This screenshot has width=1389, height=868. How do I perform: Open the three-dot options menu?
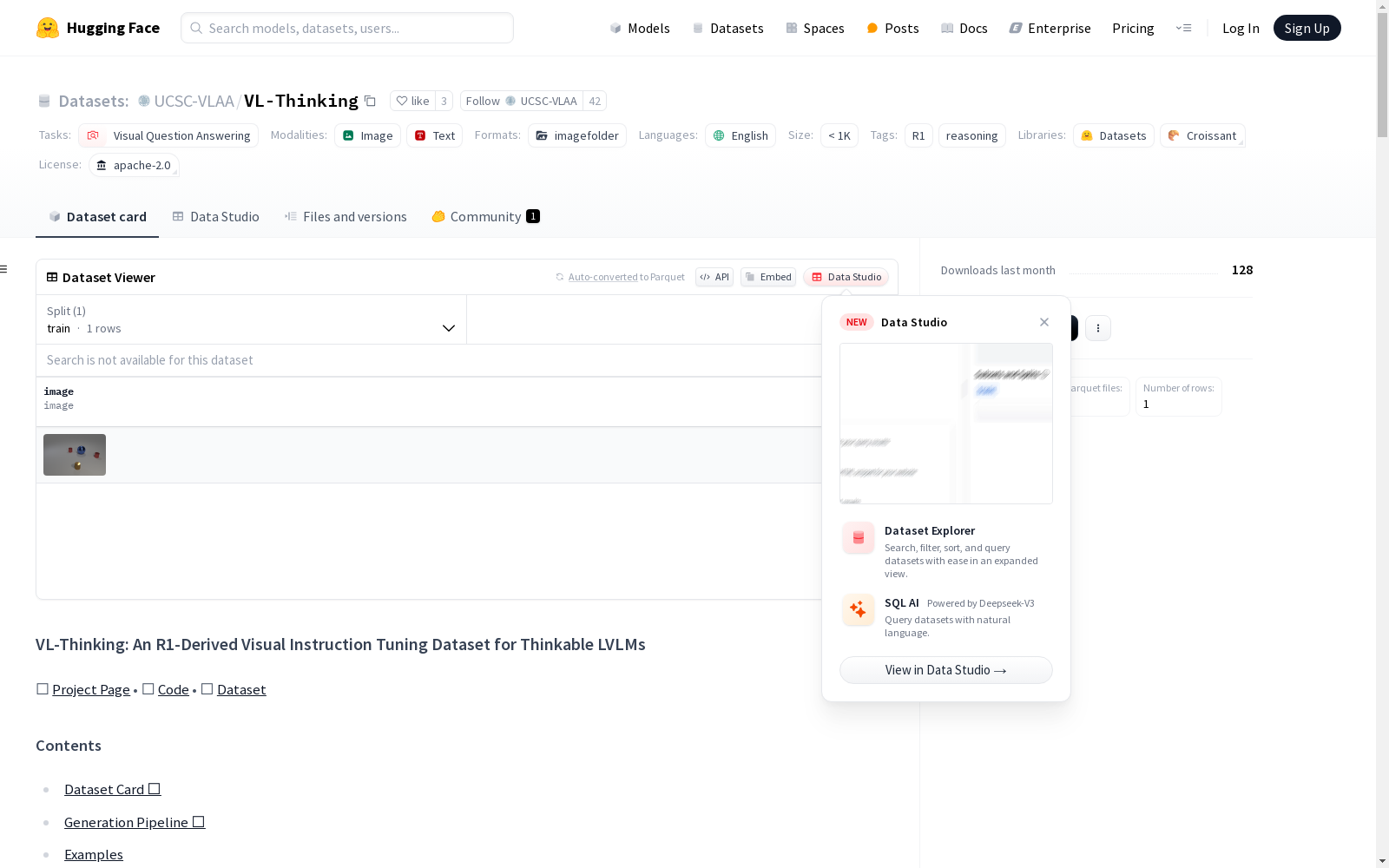[x=1098, y=328]
